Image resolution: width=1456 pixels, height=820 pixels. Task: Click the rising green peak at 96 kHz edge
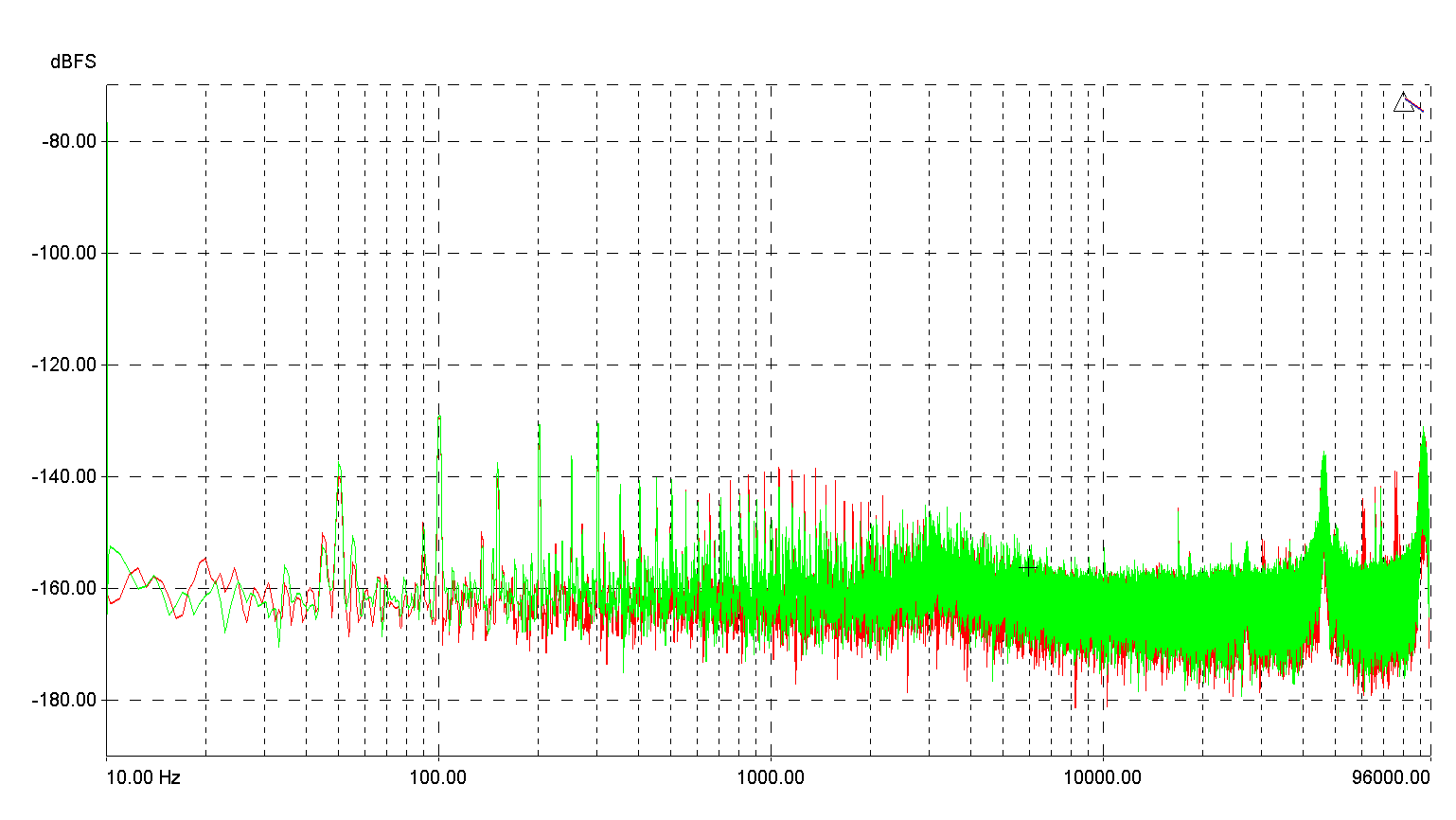(x=1423, y=434)
